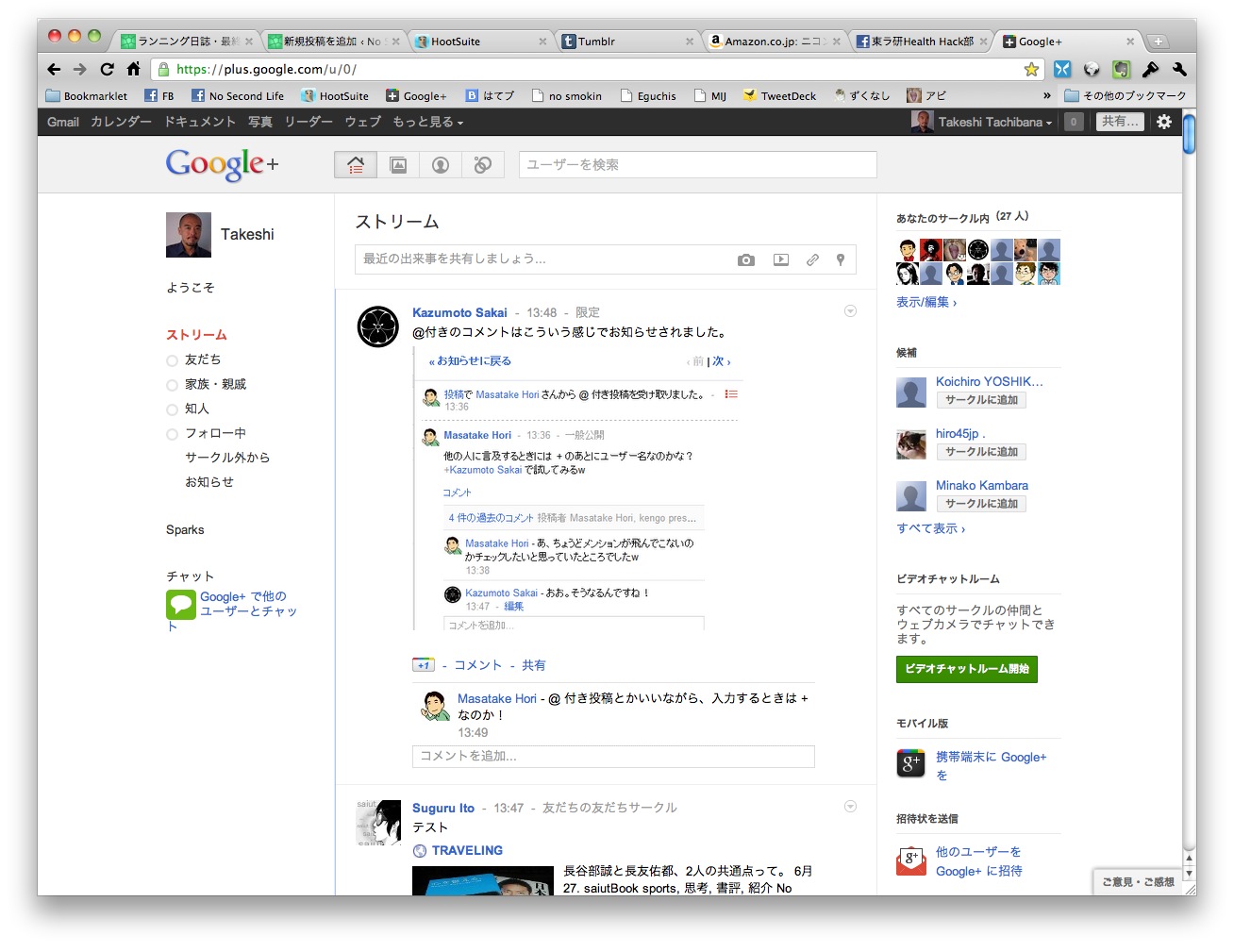This screenshot has width=1234, height=952.
Task: Switch to the HootSuite browser tab
Action: (x=456, y=42)
